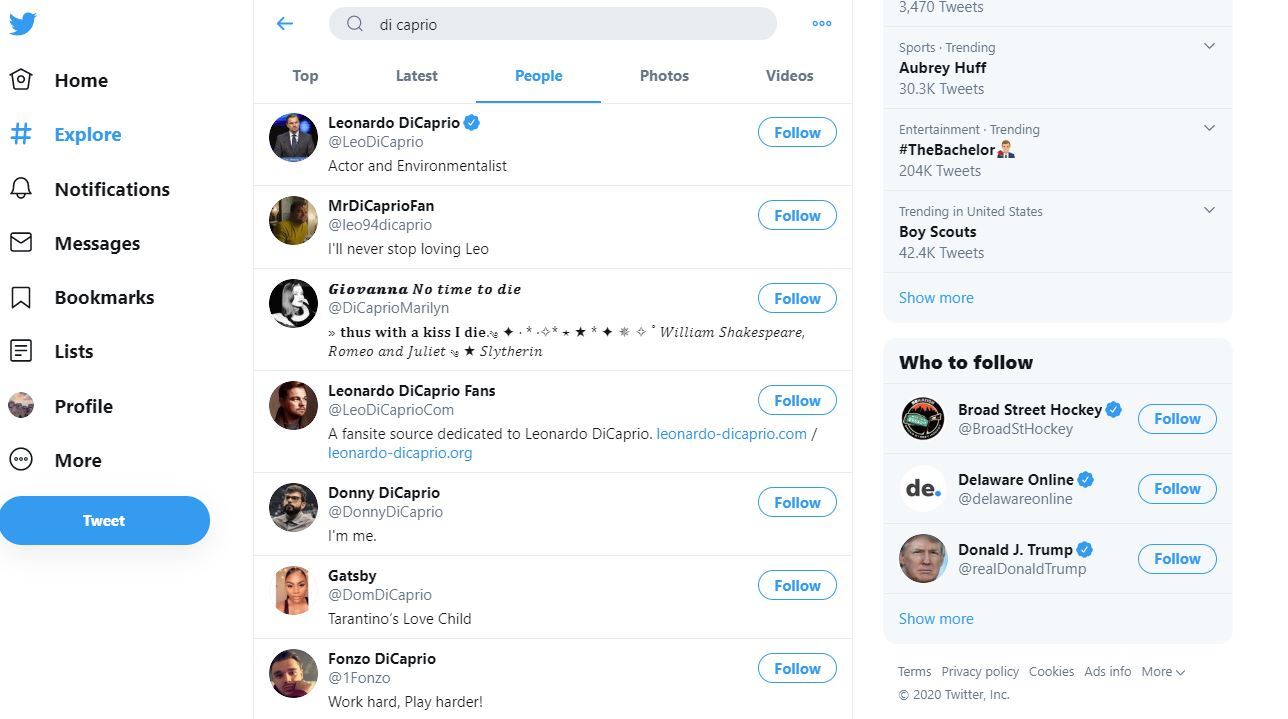
Task: Go back using the left arrow
Action: (285, 24)
